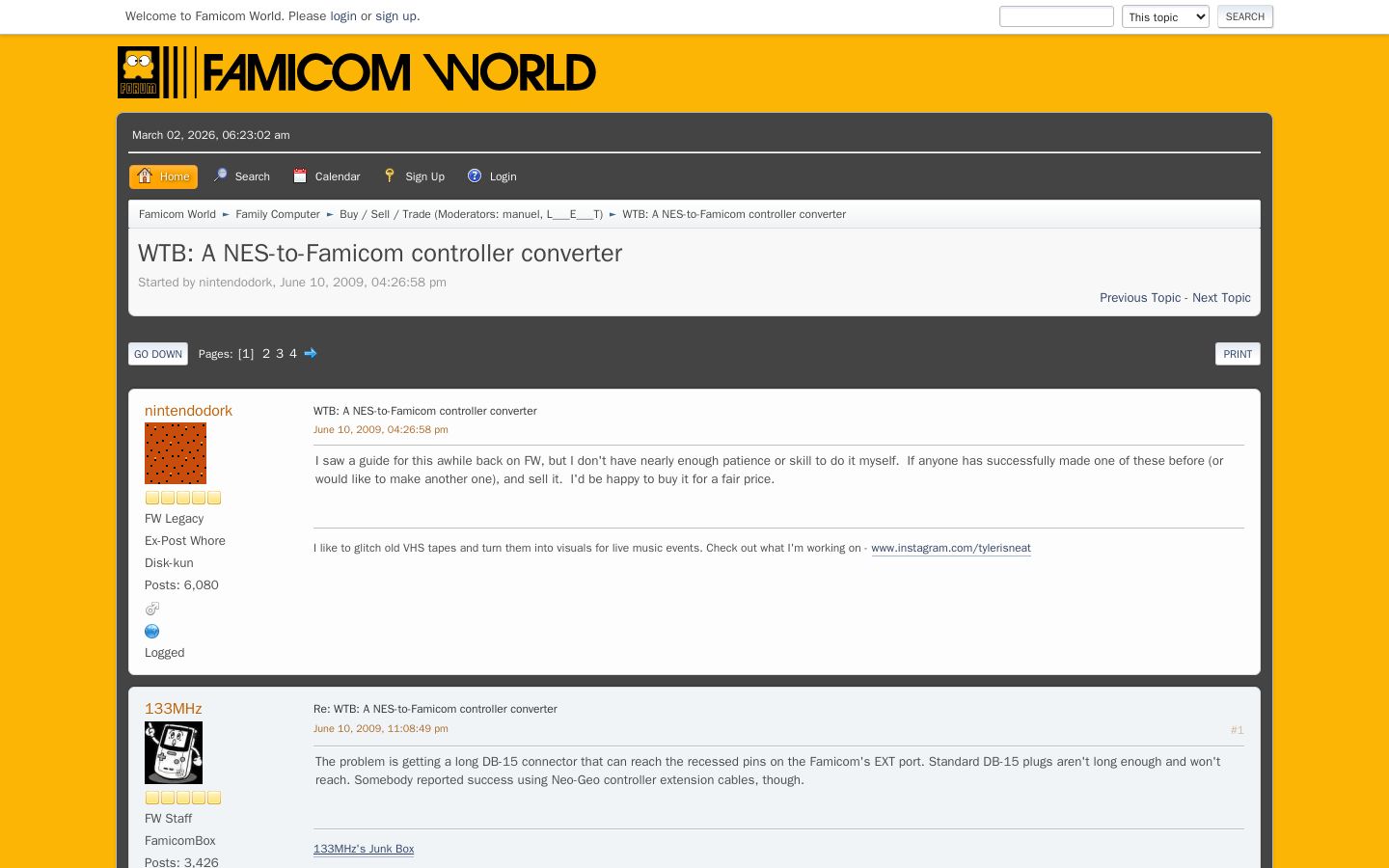Click 'FamicomBox' rank text
This screenshot has width=1389, height=868.
click(180, 841)
